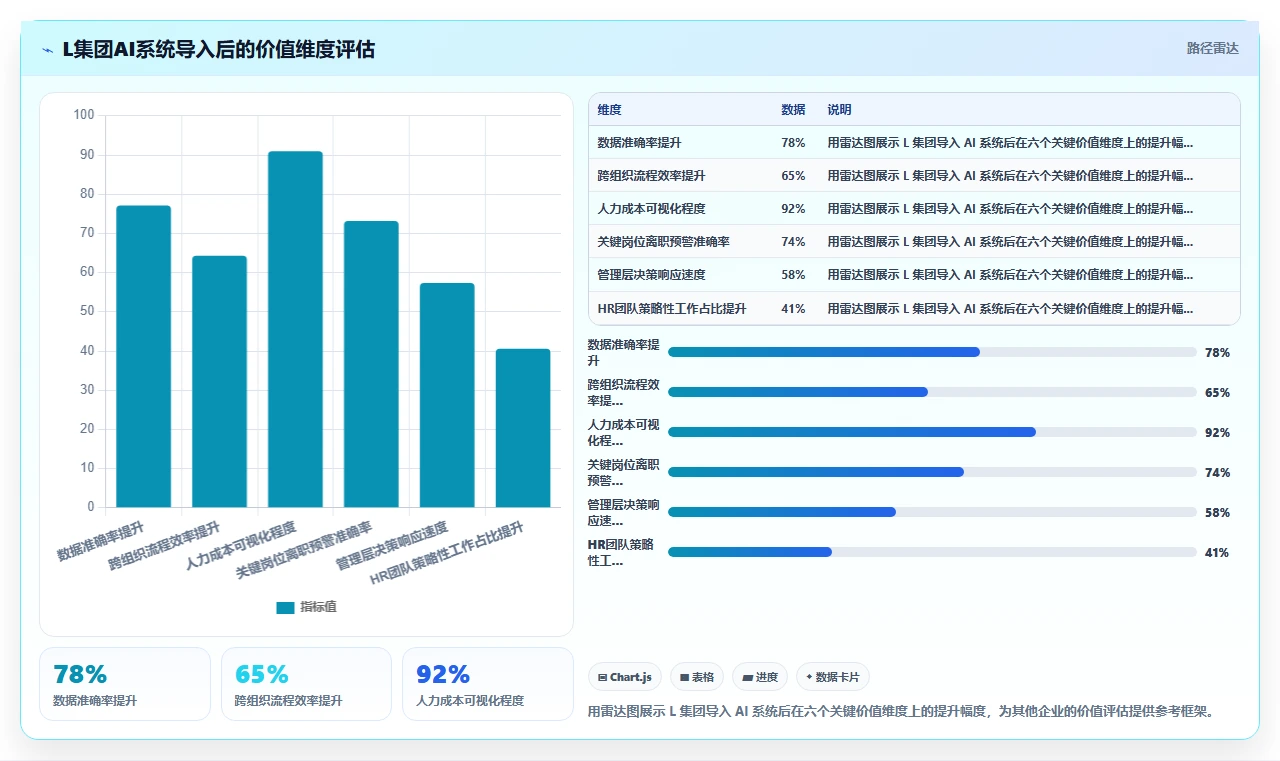This screenshot has height=761, width=1280.
Task: Toggle the 指标值 legend color box
Action: (285, 607)
